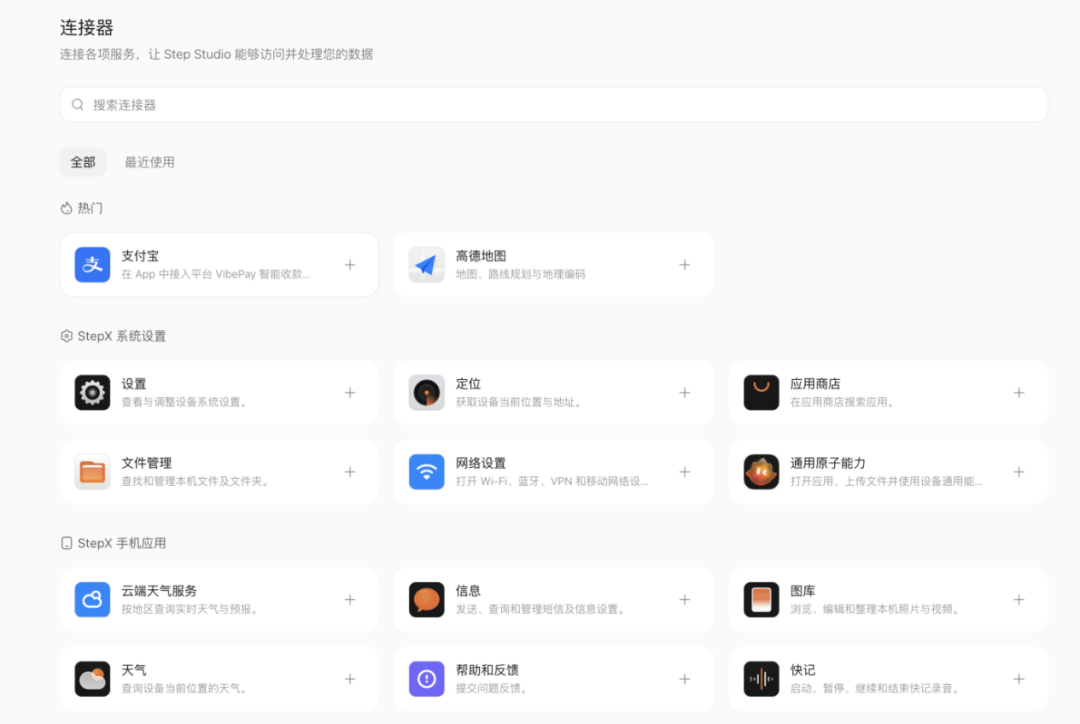Click the 天气 weather icon
This screenshot has width=1080, height=724.
92,679
